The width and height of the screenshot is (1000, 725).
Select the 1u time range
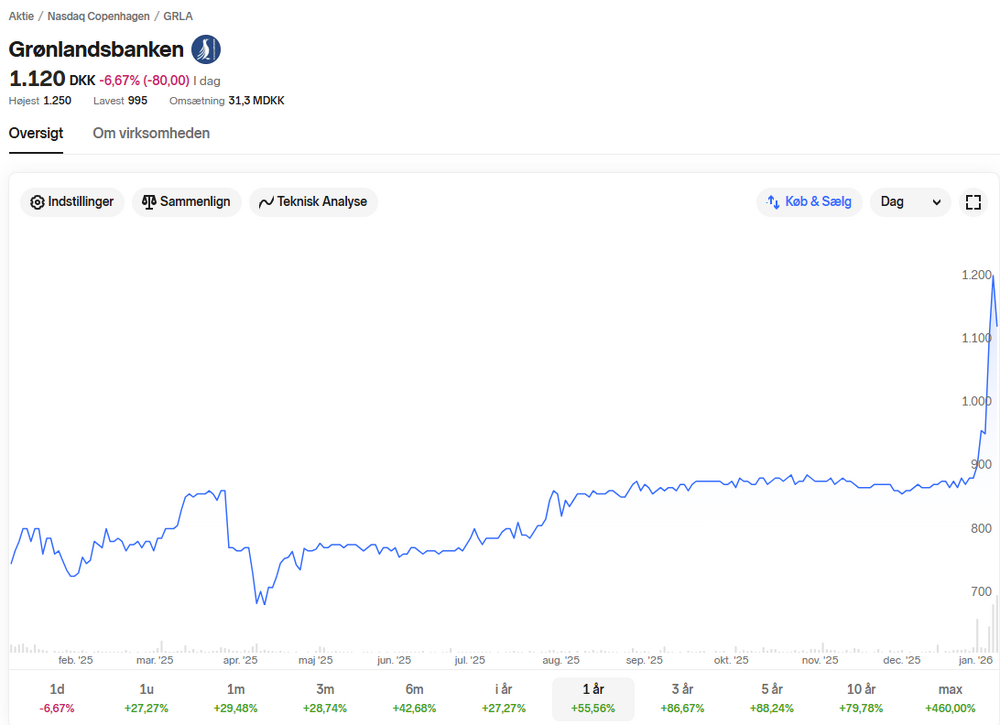(x=146, y=698)
